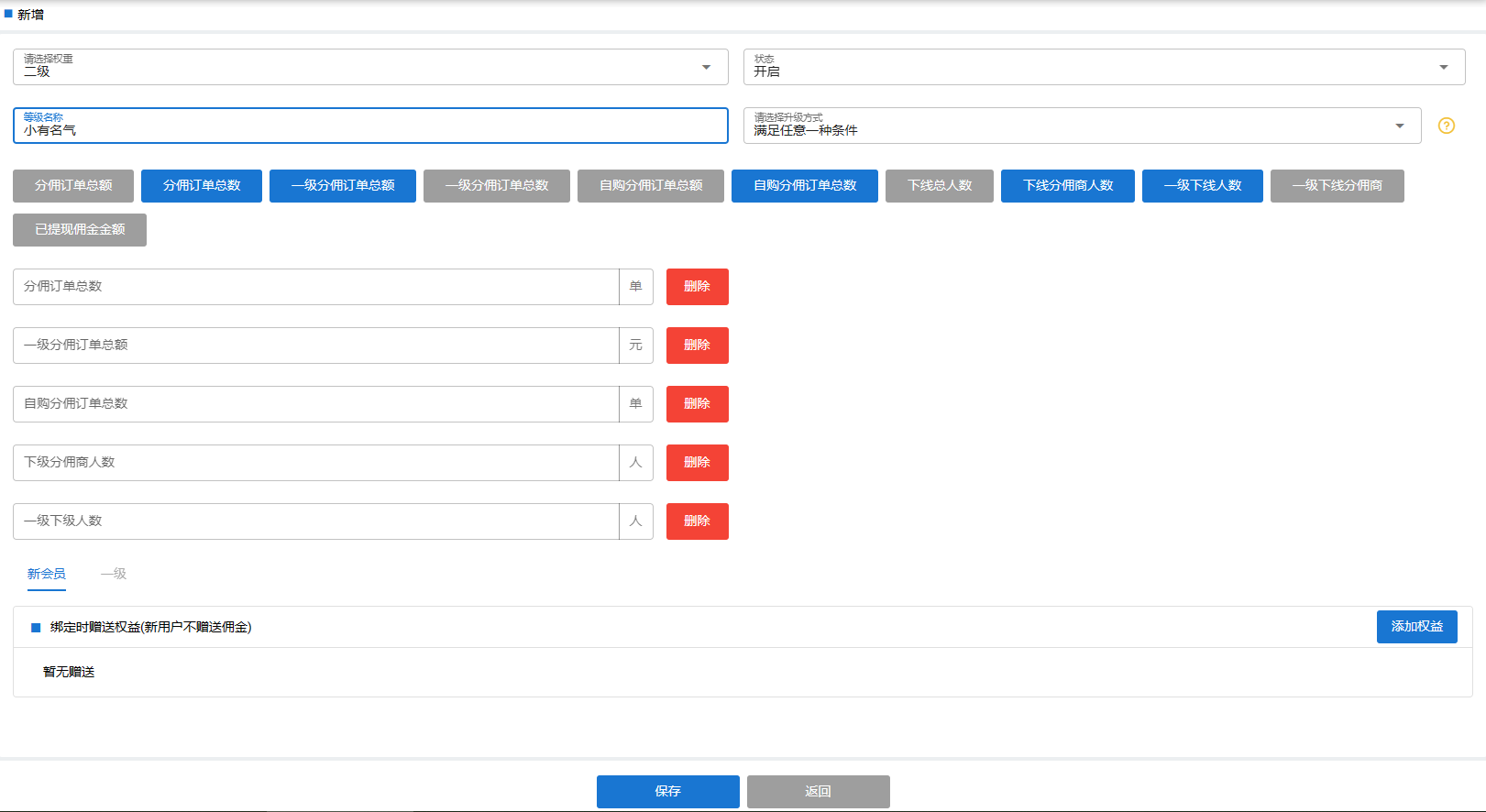Click the 绑定时赠送权益 section heading
The image size is (1486, 812).
click(150, 627)
